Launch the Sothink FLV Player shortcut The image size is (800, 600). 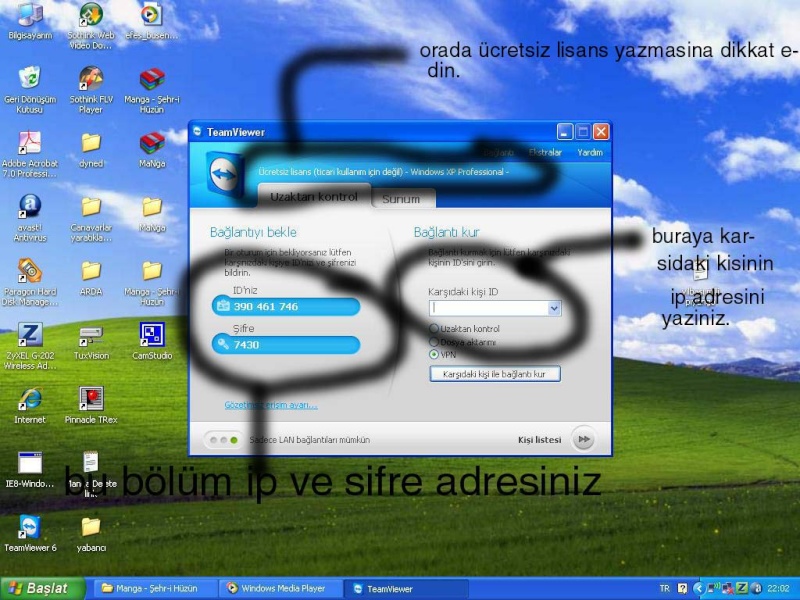pyautogui.click(x=91, y=89)
